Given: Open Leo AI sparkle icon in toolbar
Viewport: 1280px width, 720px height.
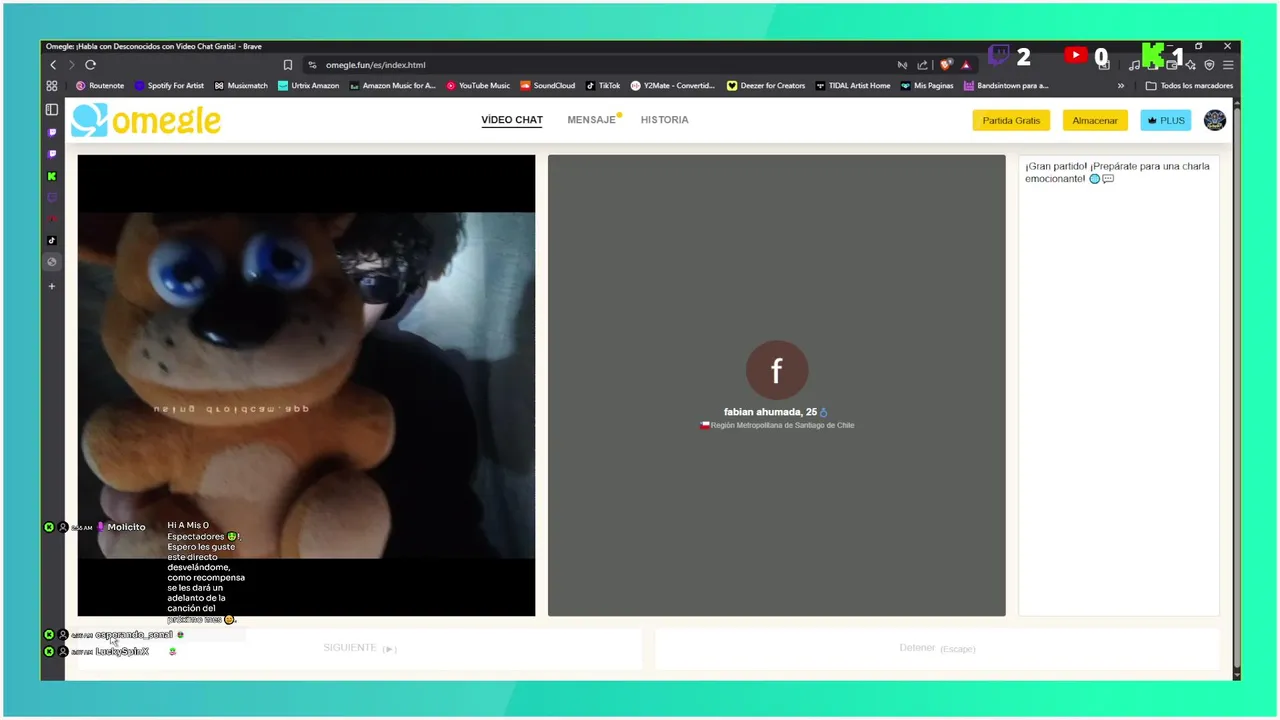Looking at the screenshot, I should (x=1191, y=65).
